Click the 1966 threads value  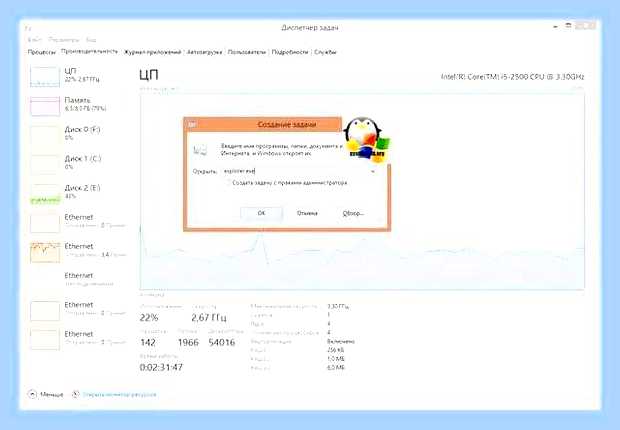coord(188,343)
